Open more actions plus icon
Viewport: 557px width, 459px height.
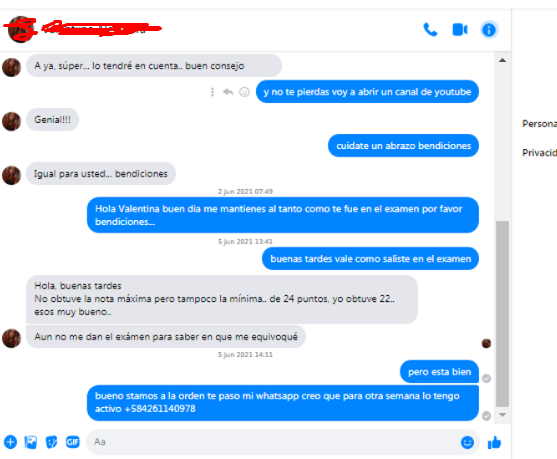tap(10, 442)
